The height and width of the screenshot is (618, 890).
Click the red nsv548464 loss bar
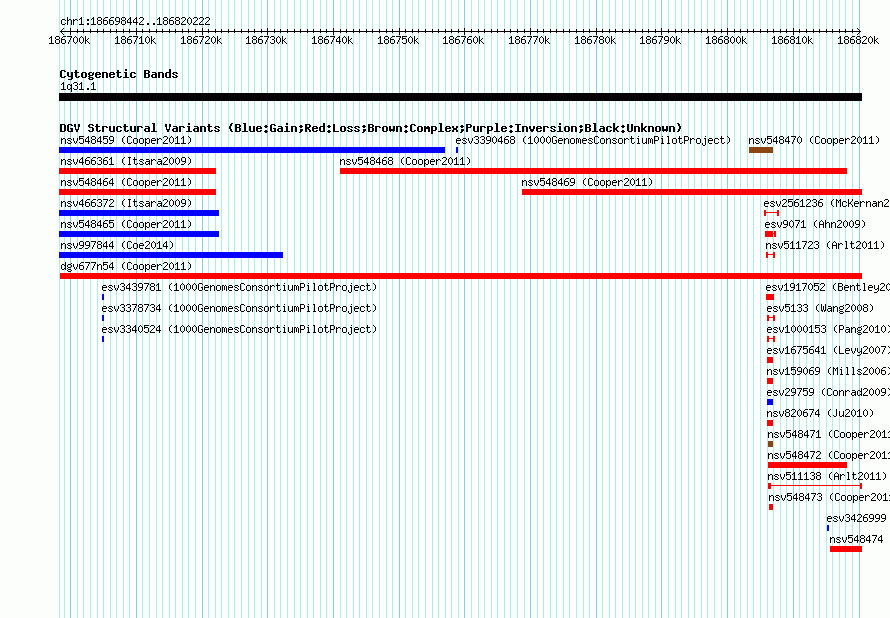click(x=137, y=192)
